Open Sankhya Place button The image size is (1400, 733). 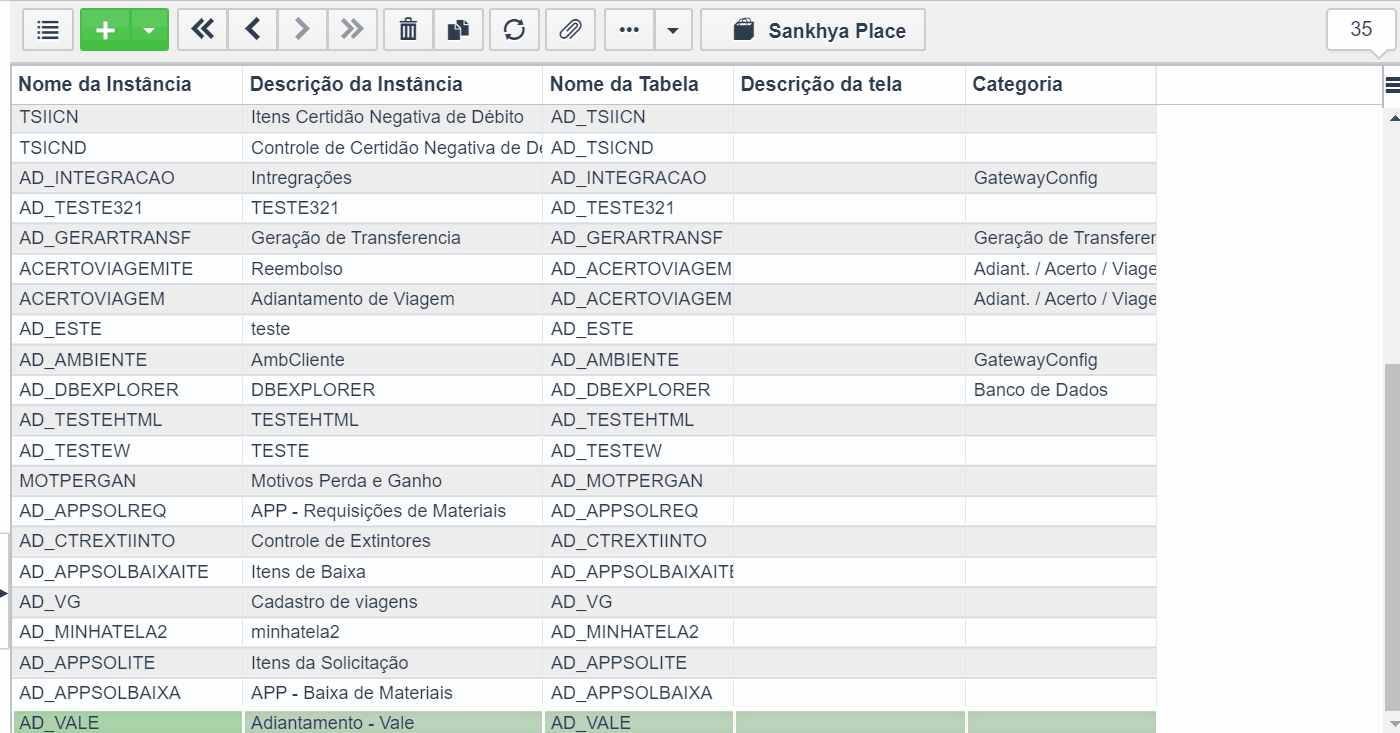pos(813,30)
